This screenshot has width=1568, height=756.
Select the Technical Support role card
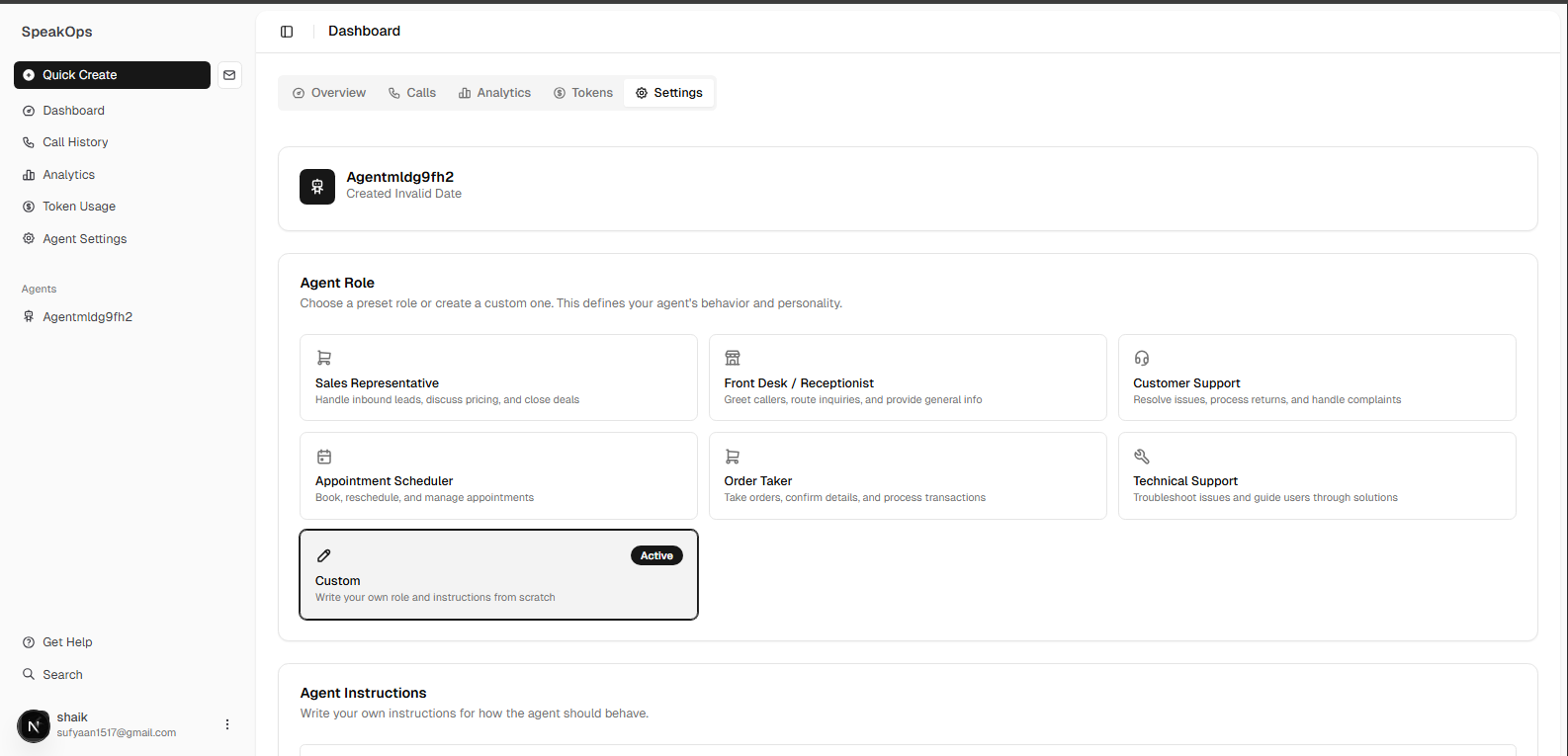1317,475
